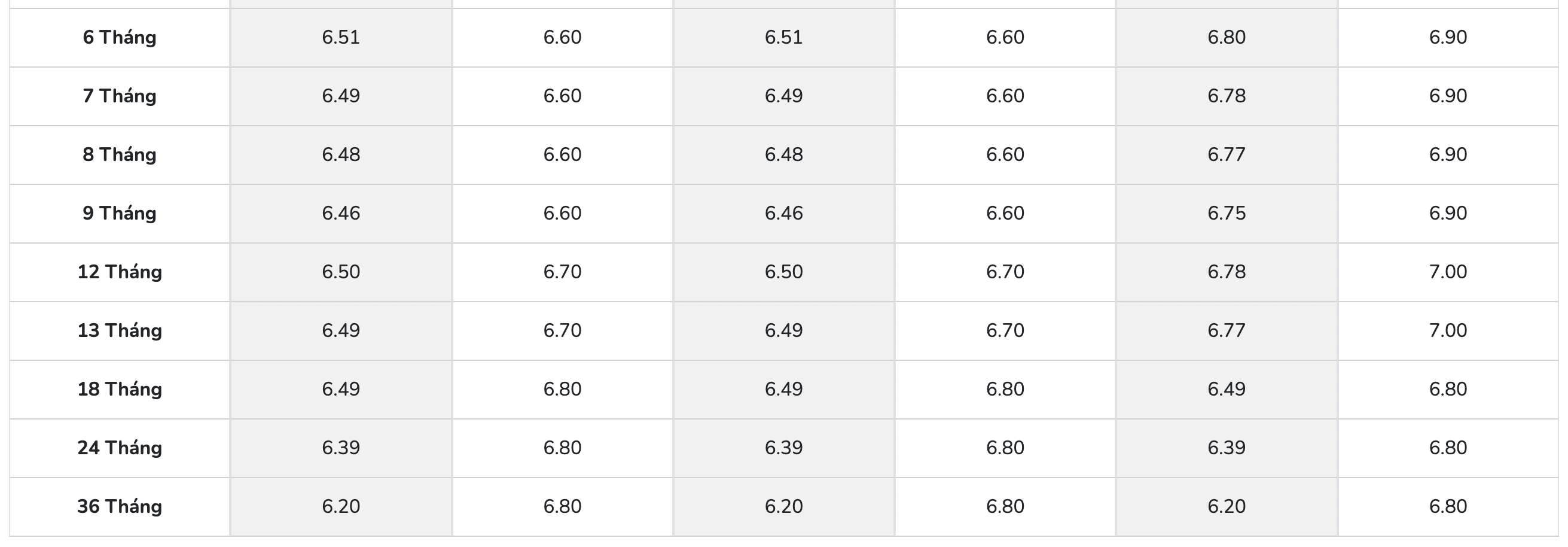The image size is (1568, 547).
Task: Select the 12 Tháng row label
Action: [x=120, y=272]
